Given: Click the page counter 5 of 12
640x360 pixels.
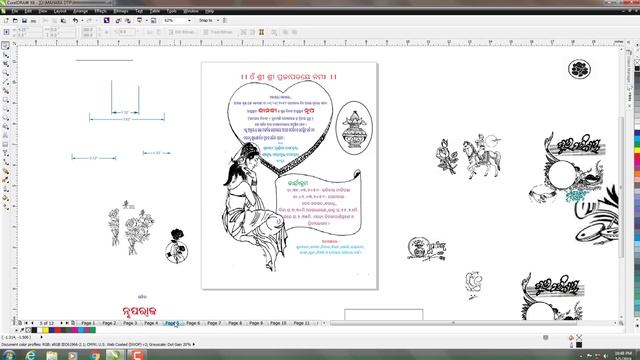Looking at the screenshot, I should click(47, 323).
